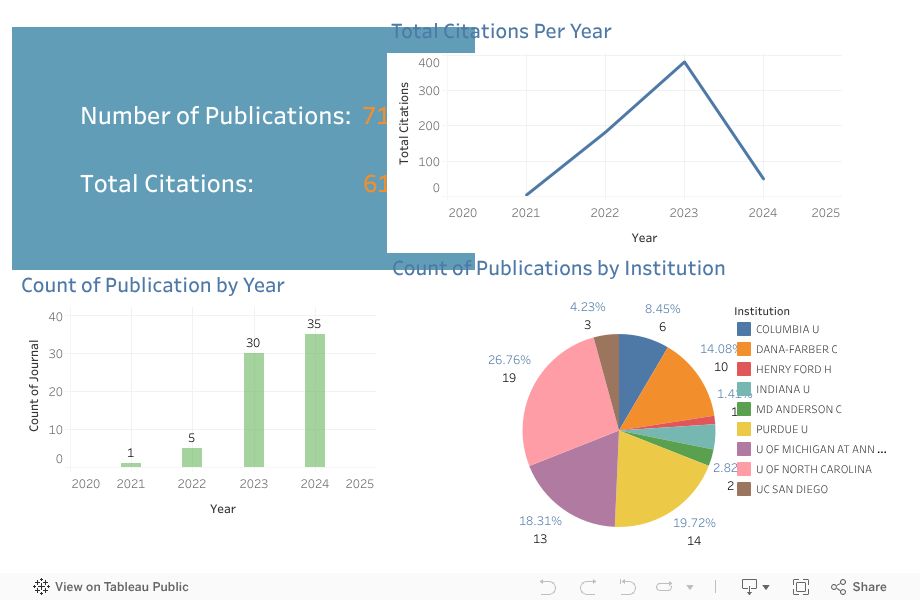
Task: Click the Share icon
Action: point(838,587)
